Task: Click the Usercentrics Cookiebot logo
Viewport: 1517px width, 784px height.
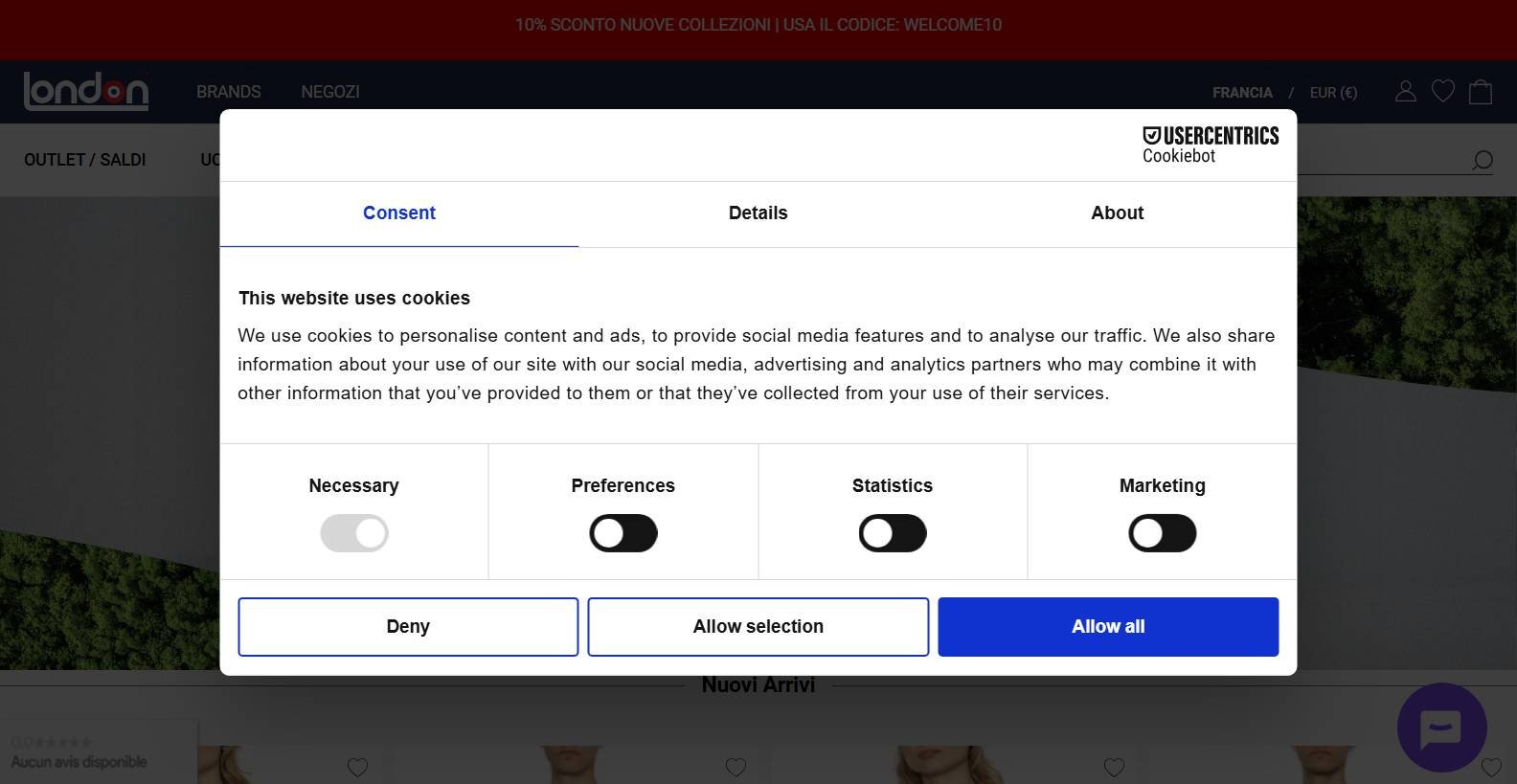Action: 1211,146
